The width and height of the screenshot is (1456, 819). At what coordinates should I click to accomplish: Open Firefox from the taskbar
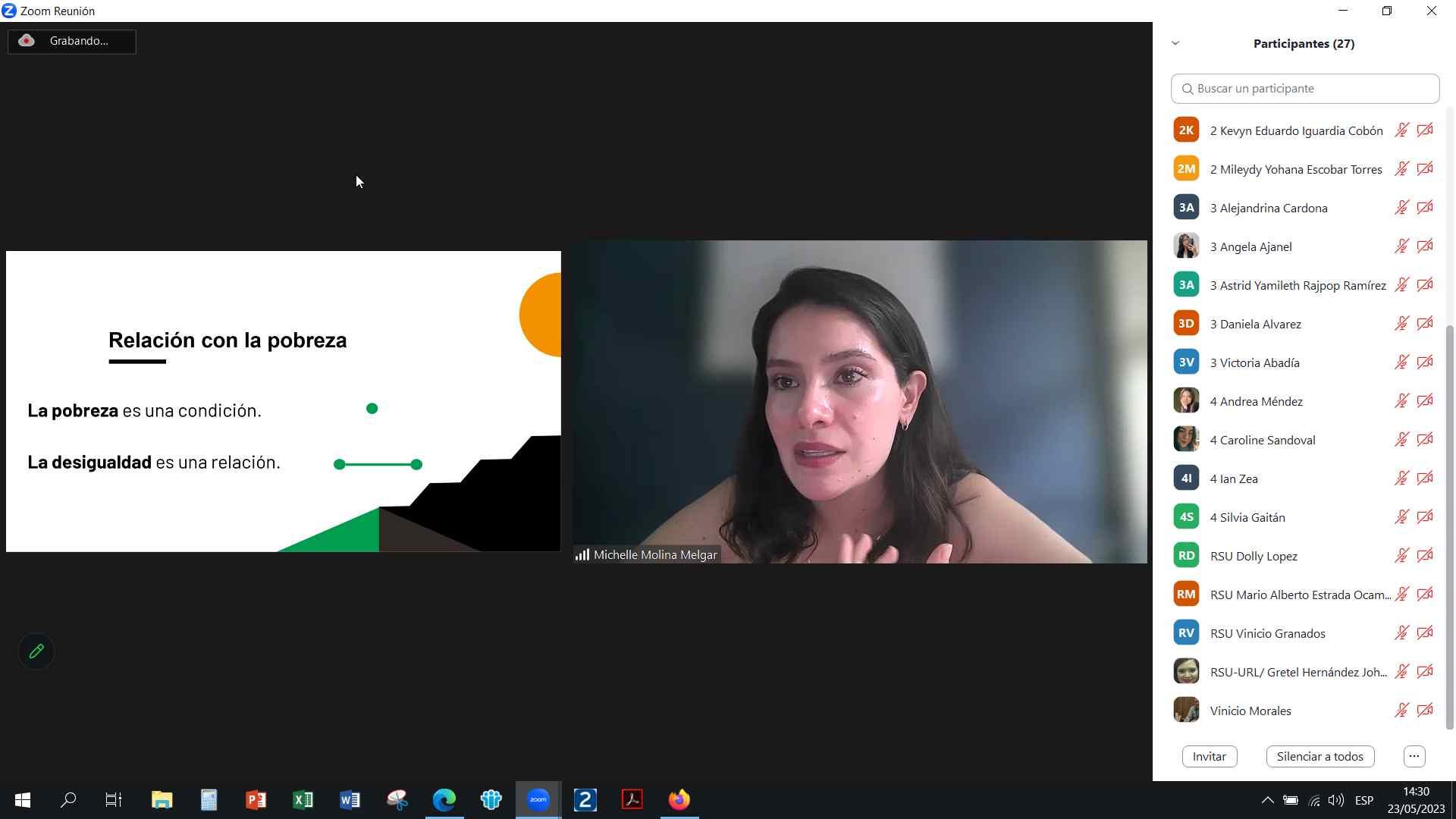pos(679,799)
